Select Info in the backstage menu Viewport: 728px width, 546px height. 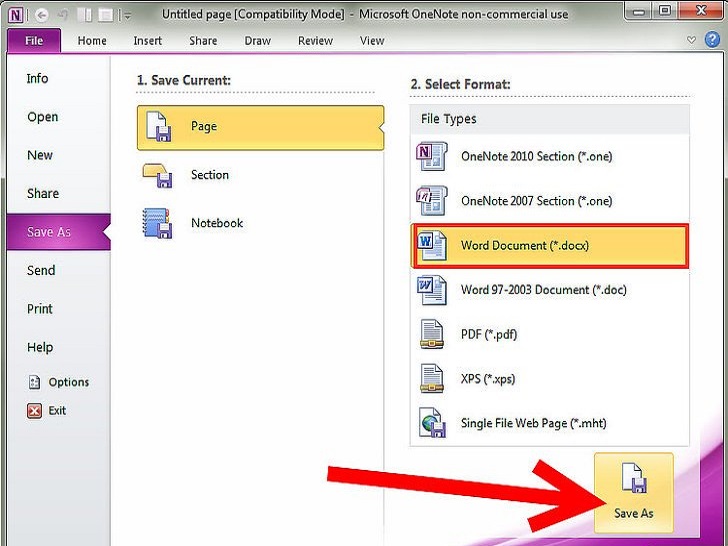(x=37, y=78)
